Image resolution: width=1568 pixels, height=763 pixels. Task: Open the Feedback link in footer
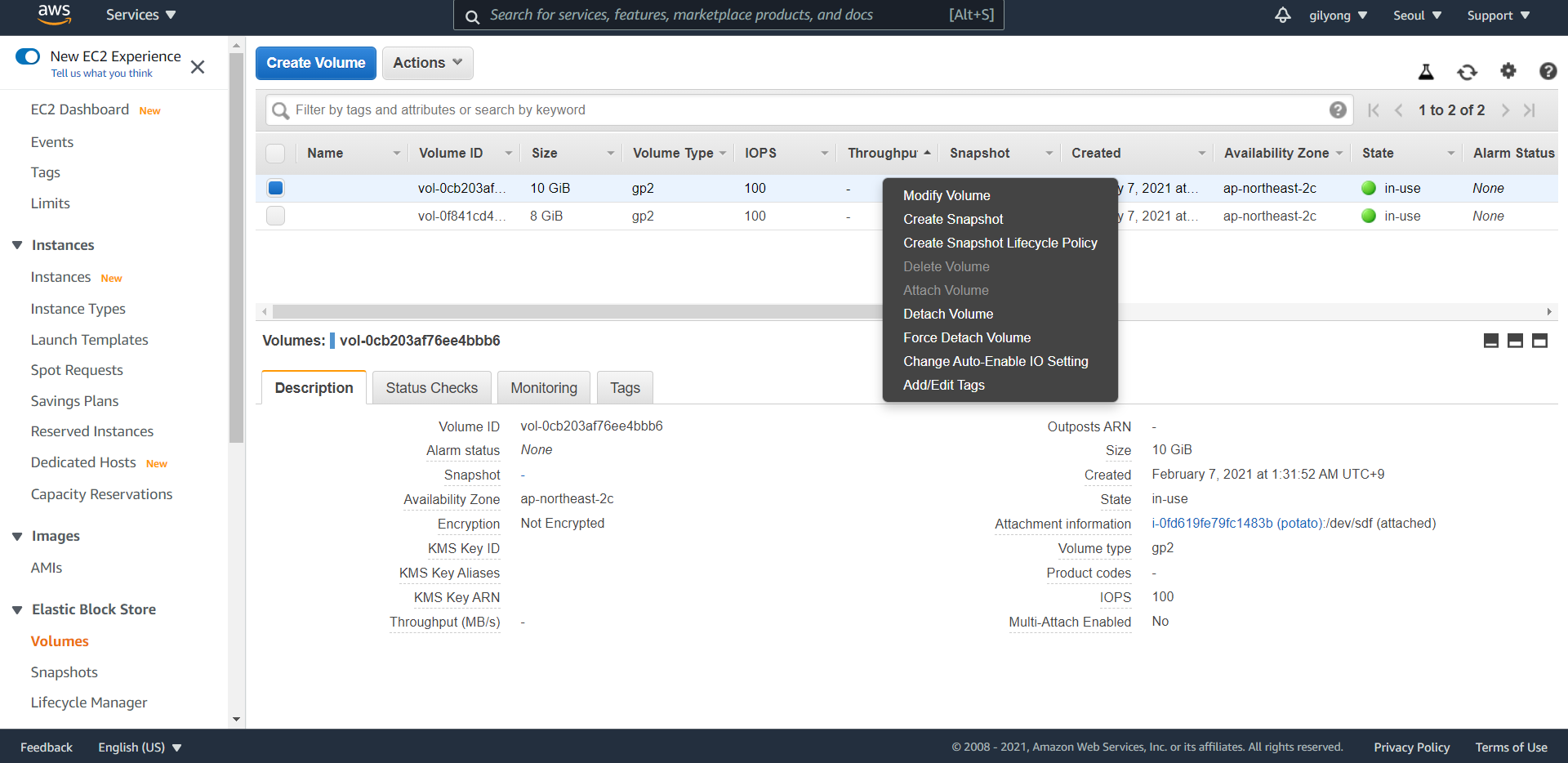click(x=47, y=747)
